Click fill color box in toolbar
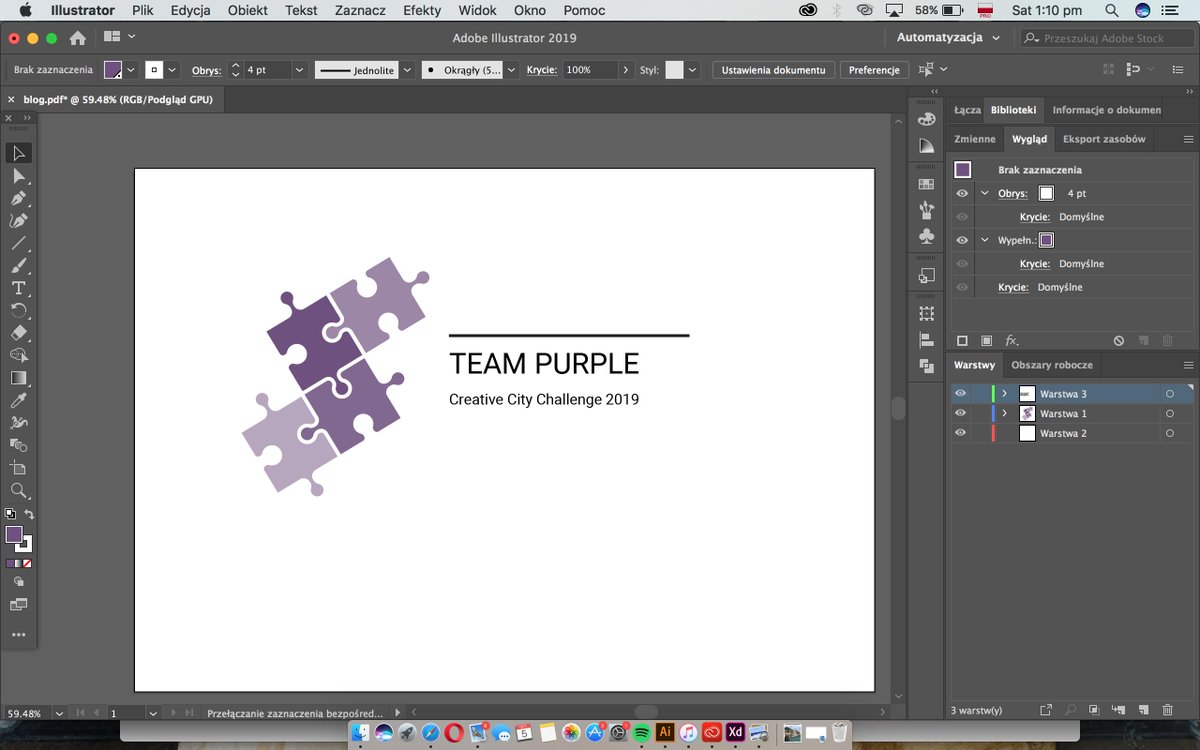1200x750 pixels. [x=14, y=535]
